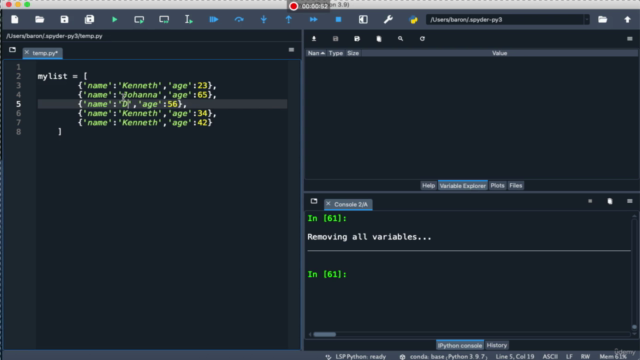Image resolution: width=640 pixels, height=360 pixels.
Task: Browse working directory folder icon
Action: point(602,19)
